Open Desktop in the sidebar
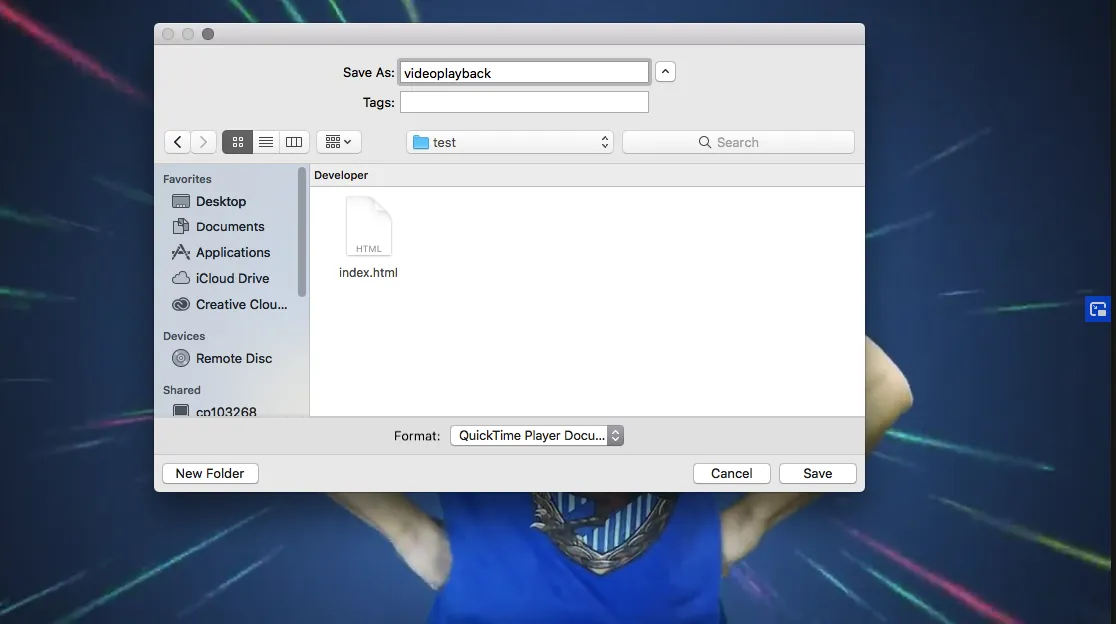The width and height of the screenshot is (1116, 624). (x=231, y=201)
